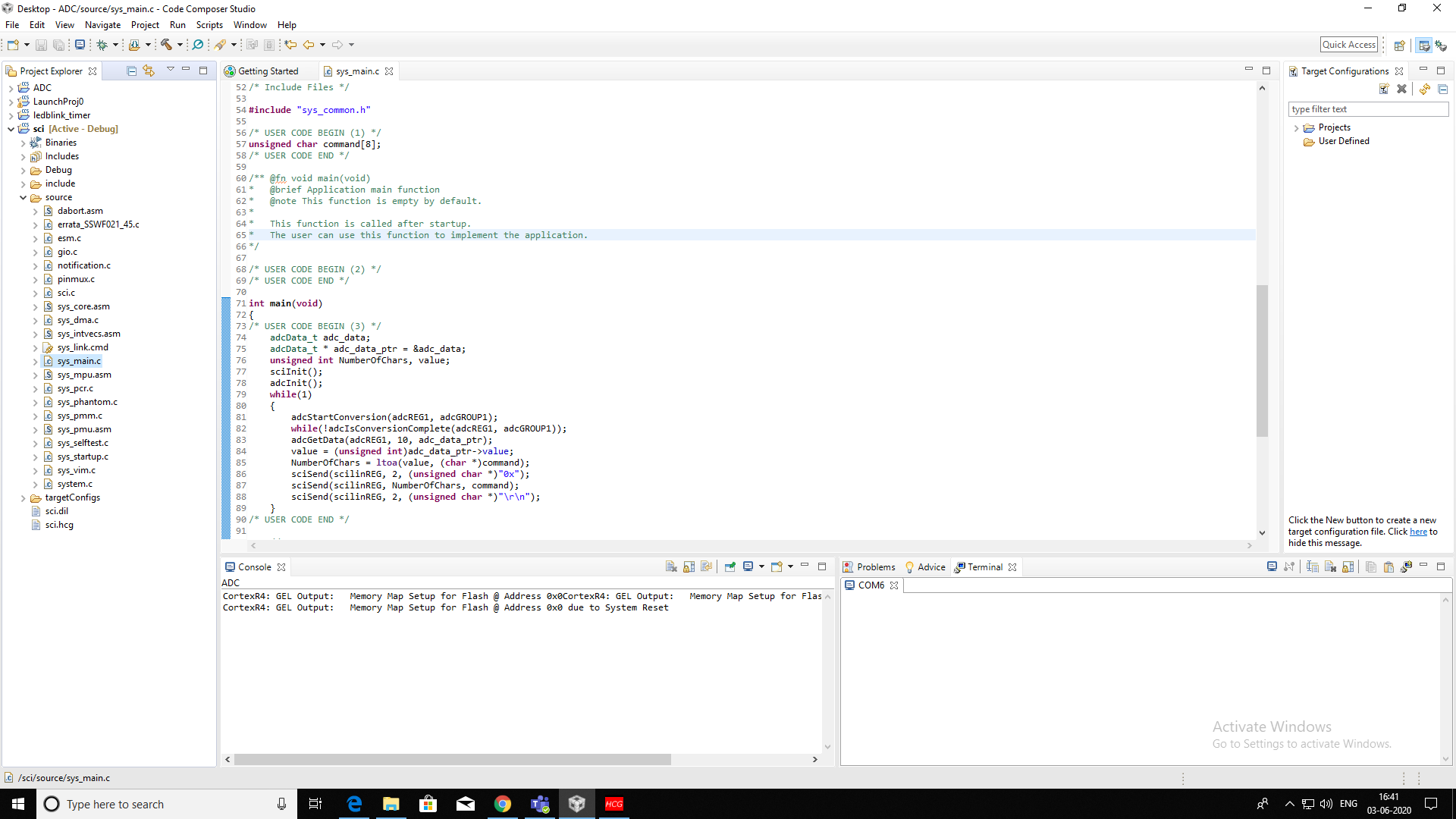This screenshot has height=819, width=1456.
Task: Expand Projects in Target Configurations
Action: (x=1296, y=128)
